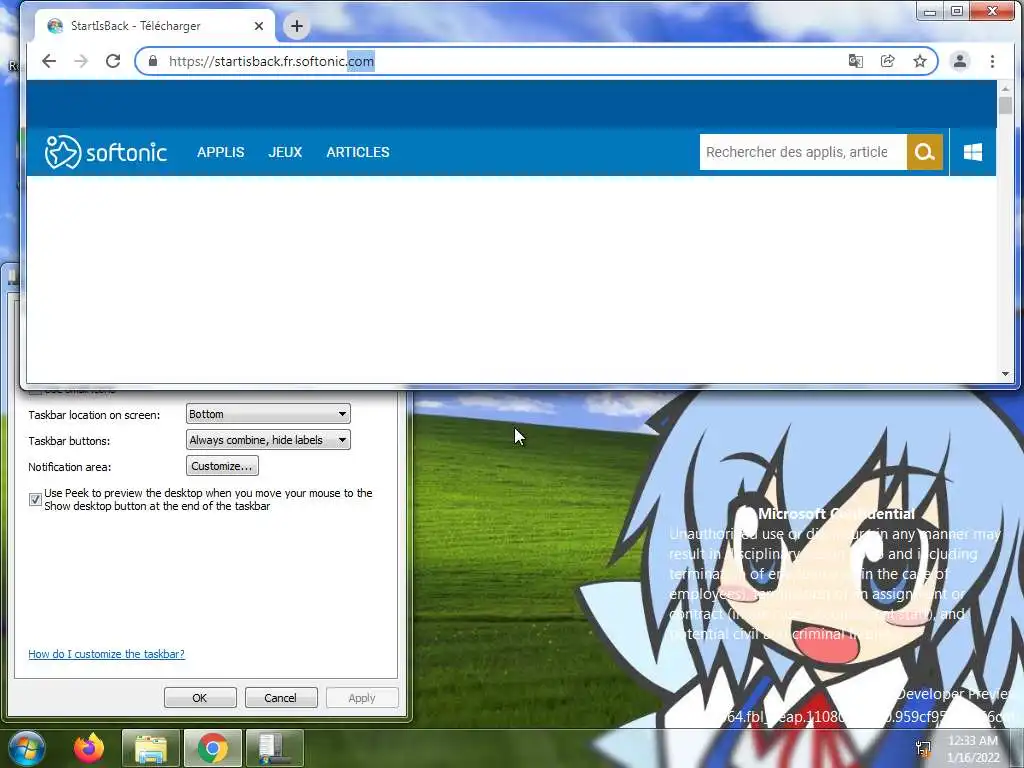Click the page scrollbar down arrow
Screen dimensions: 1024x768
(1005, 374)
